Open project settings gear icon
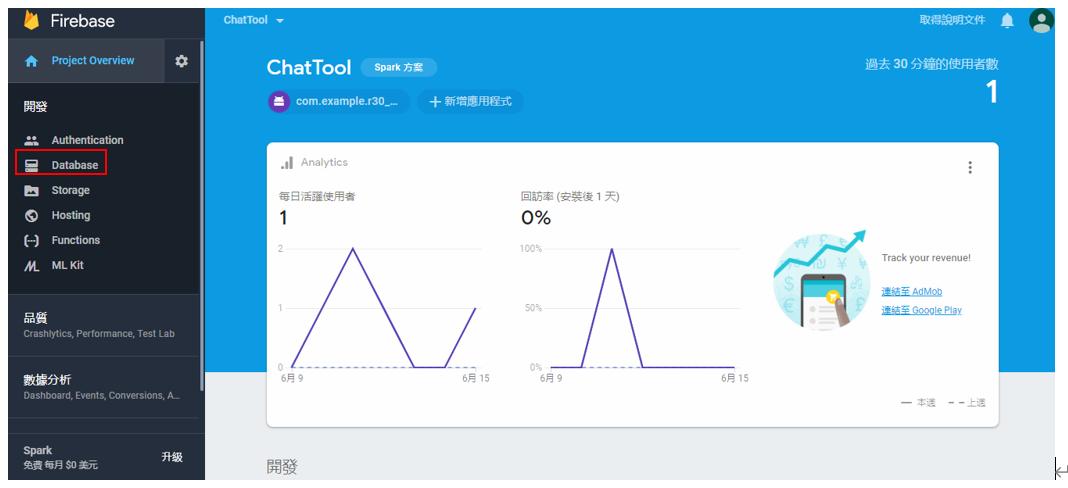This screenshot has width=1068, height=488. [181, 61]
